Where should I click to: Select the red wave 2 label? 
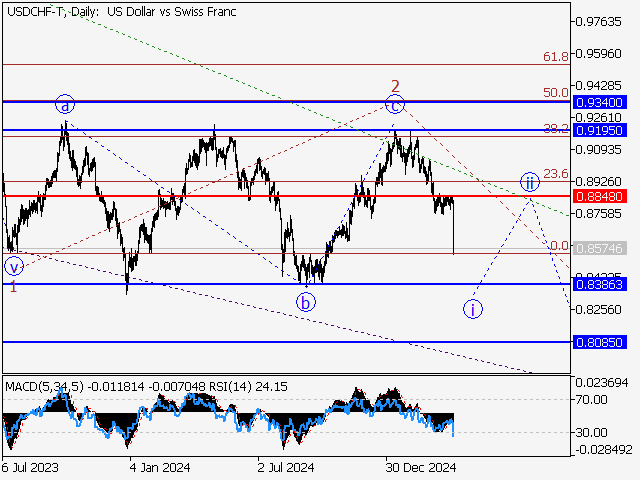point(395,85)
